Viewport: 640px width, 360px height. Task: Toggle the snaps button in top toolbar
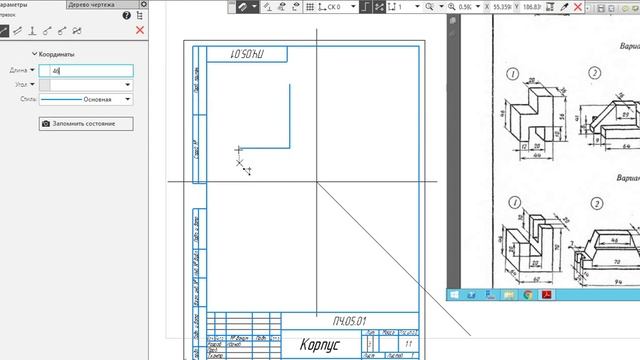tap(243, 7)
